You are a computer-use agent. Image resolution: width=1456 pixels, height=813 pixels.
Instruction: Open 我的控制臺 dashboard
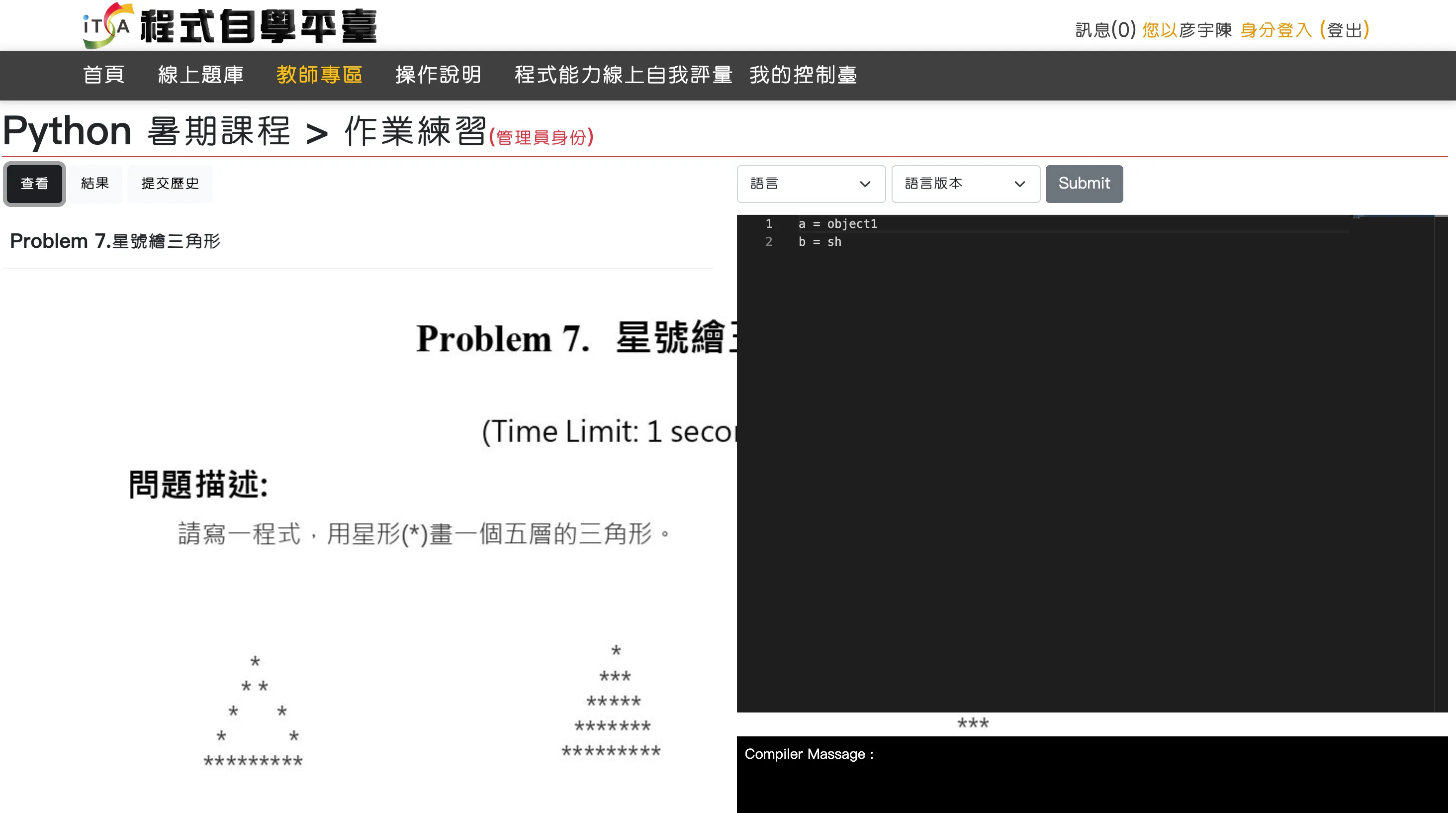(x=803, y=75)
